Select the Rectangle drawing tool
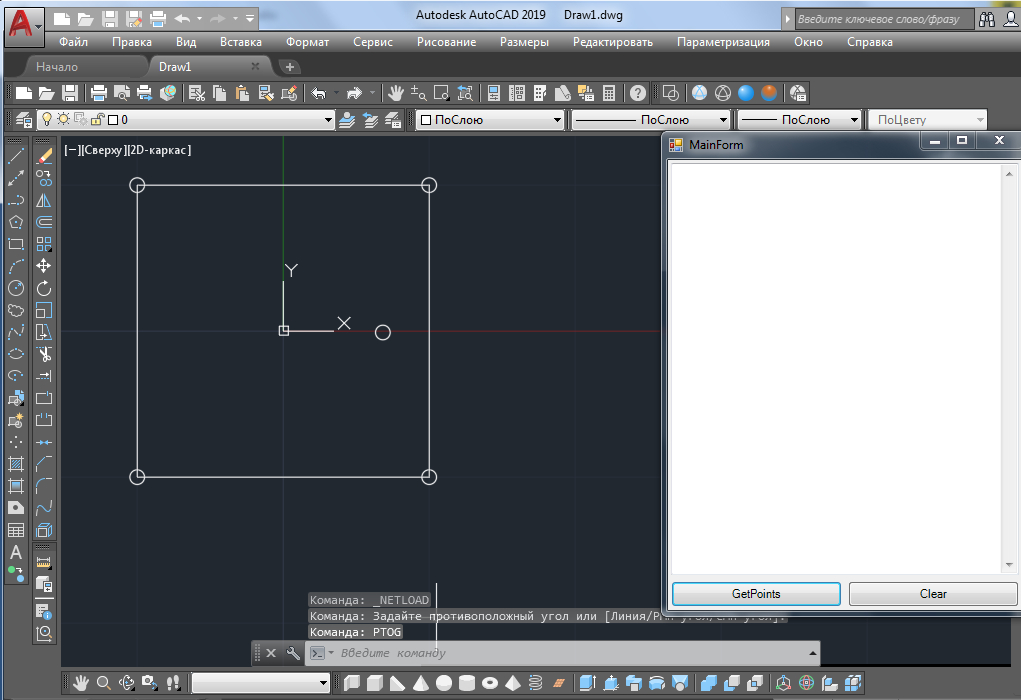This screenshot has width=1021, height=700. point(16,244)
